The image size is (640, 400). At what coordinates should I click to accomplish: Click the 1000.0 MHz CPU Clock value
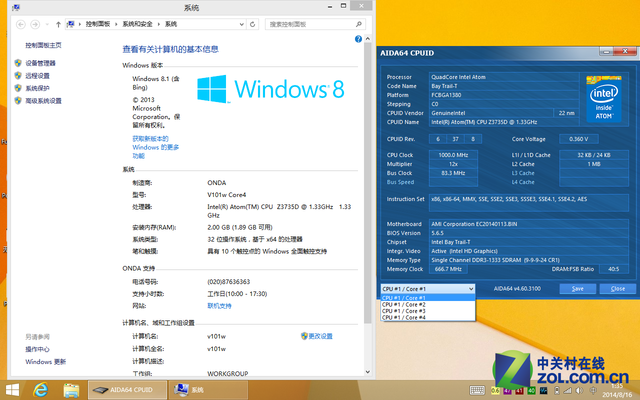[453, 155]
